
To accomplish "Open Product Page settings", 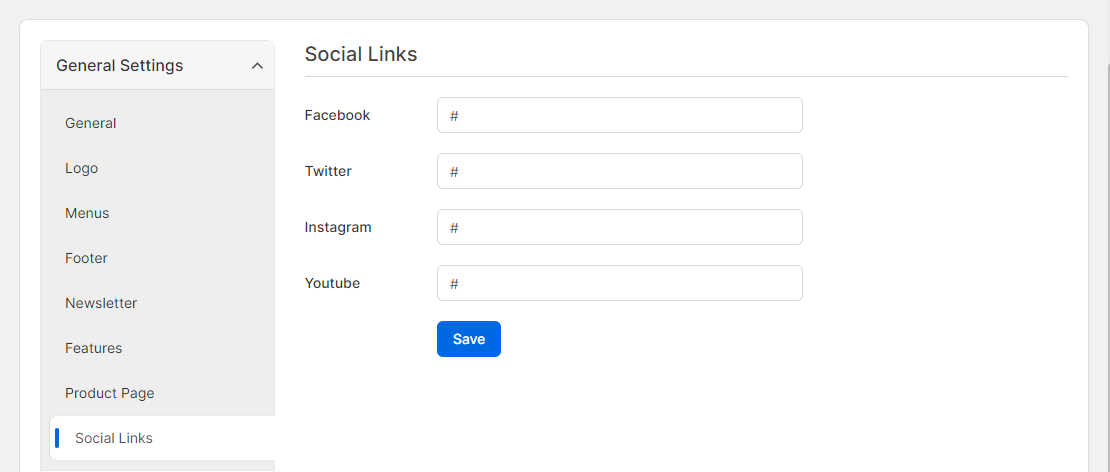I will pyautogui.click(x=110, y=393).
